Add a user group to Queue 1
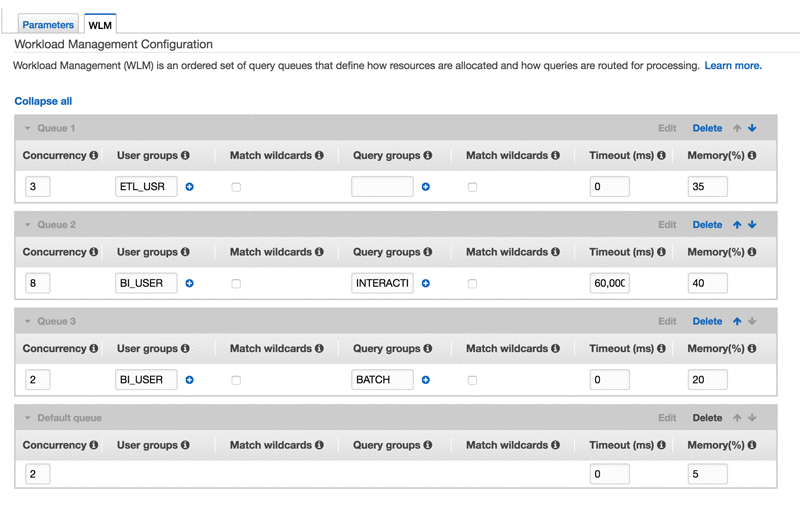The width and height of the screenshot is (800, 511). click(x=189, y=187)
